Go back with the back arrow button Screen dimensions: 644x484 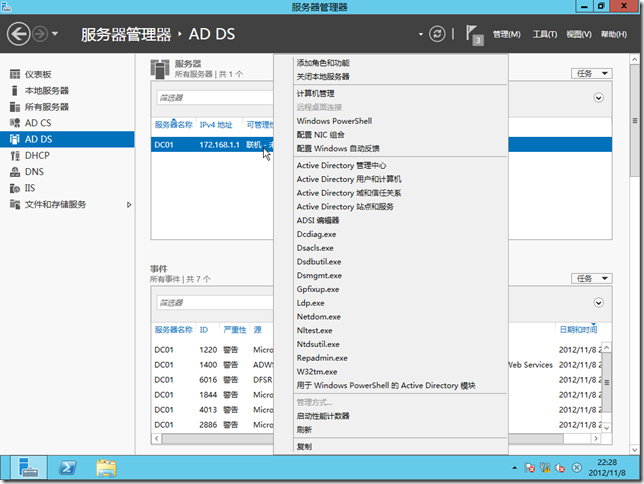[18, 34]
